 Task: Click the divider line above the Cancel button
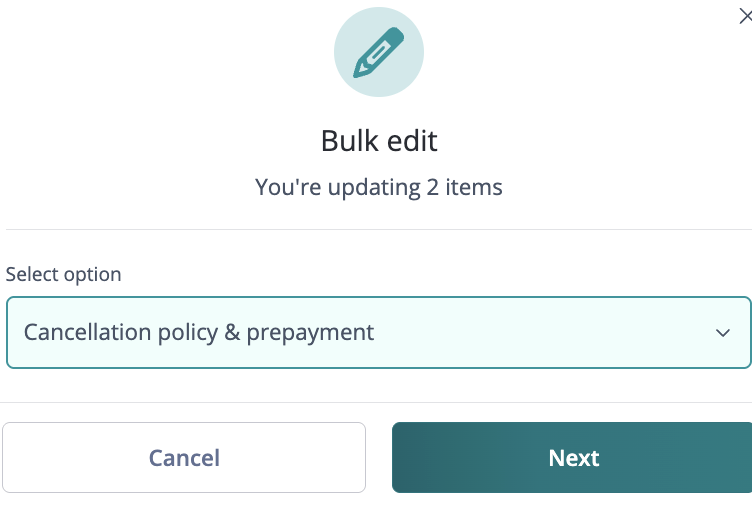pyautogui.click(x=378, y=403)
